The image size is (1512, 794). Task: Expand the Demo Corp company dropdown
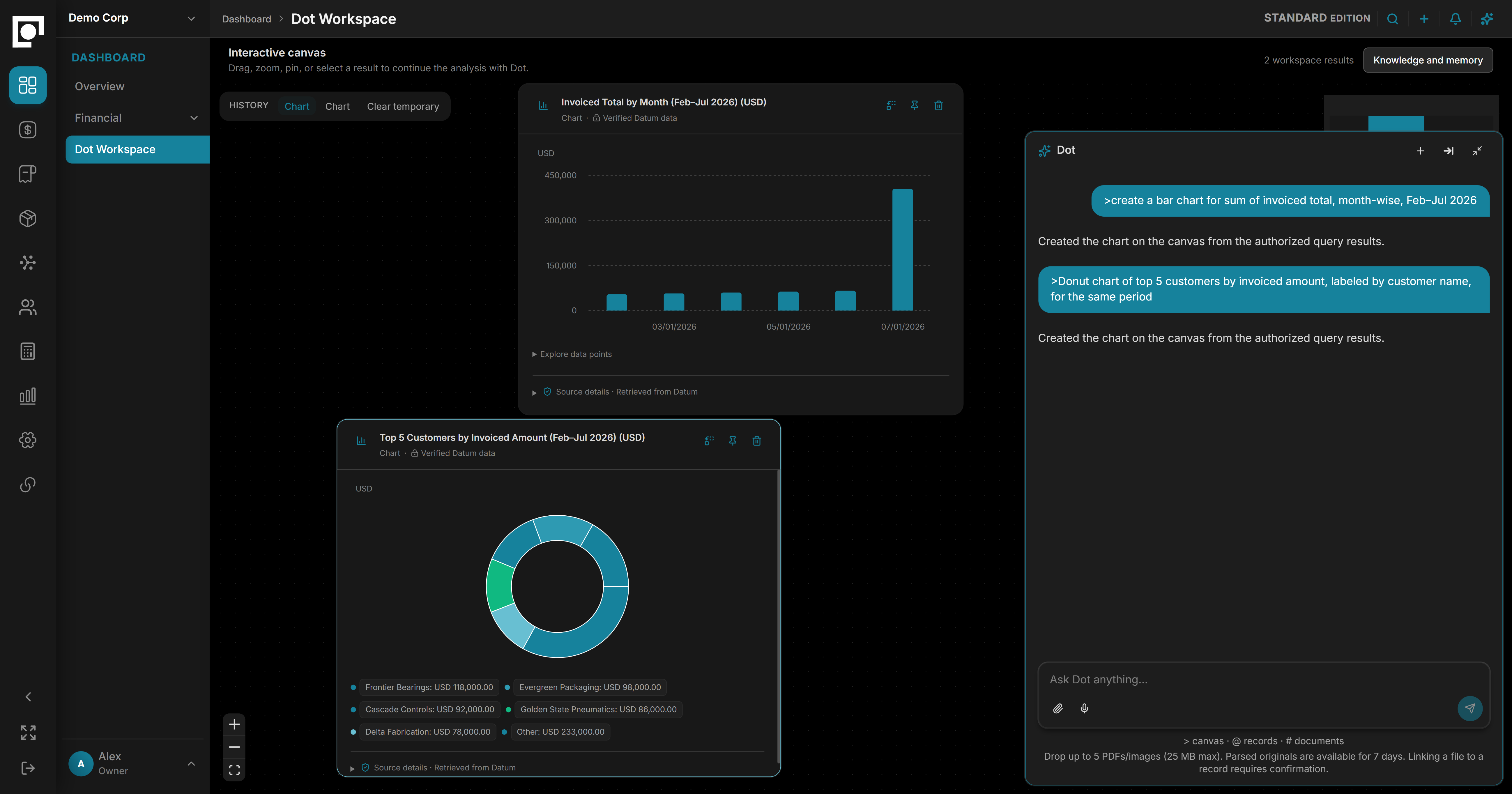(x=191, y=18)
